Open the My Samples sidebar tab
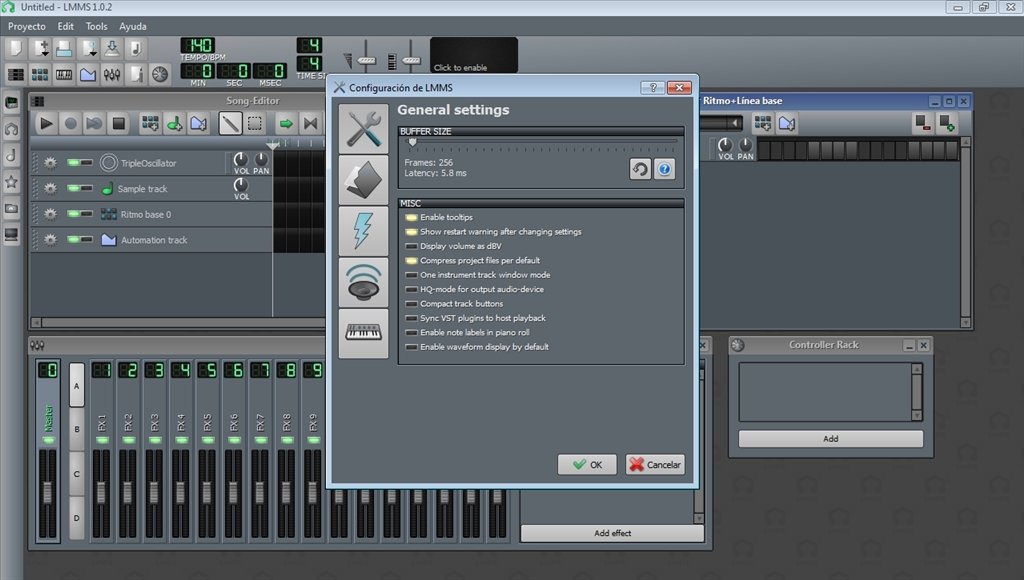This screenshot has width=1024, height=580. (x=11, y=155)
